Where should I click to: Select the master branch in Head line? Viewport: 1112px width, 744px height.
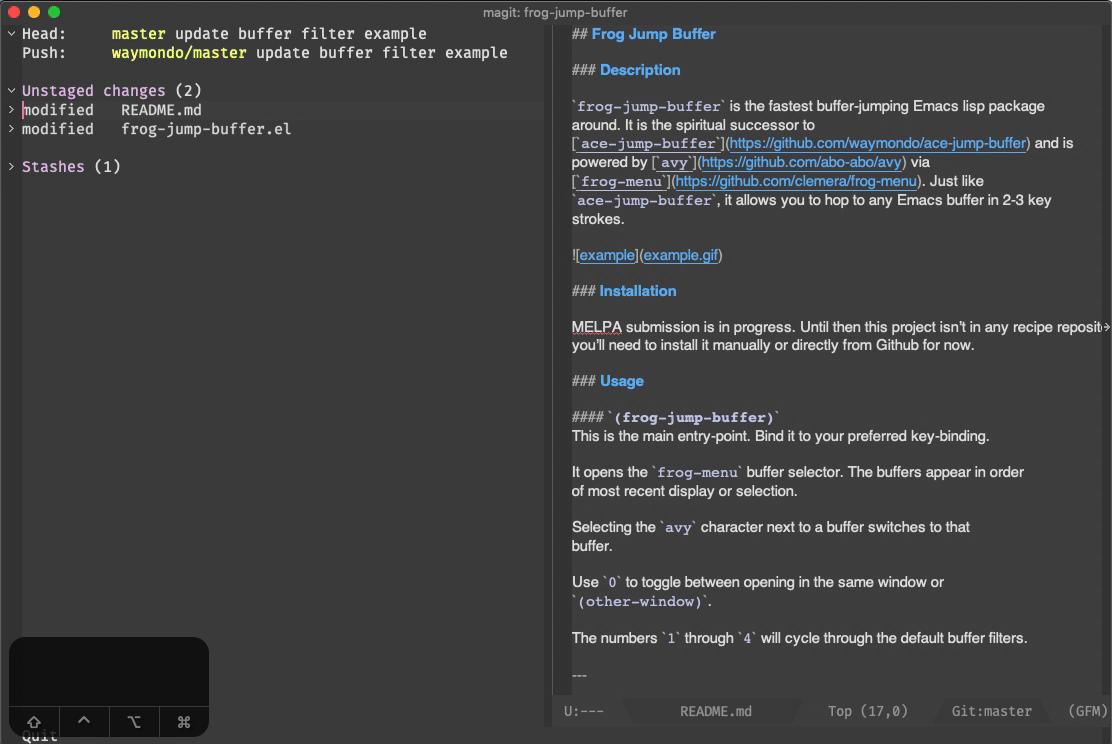click(x=138, y=33)
